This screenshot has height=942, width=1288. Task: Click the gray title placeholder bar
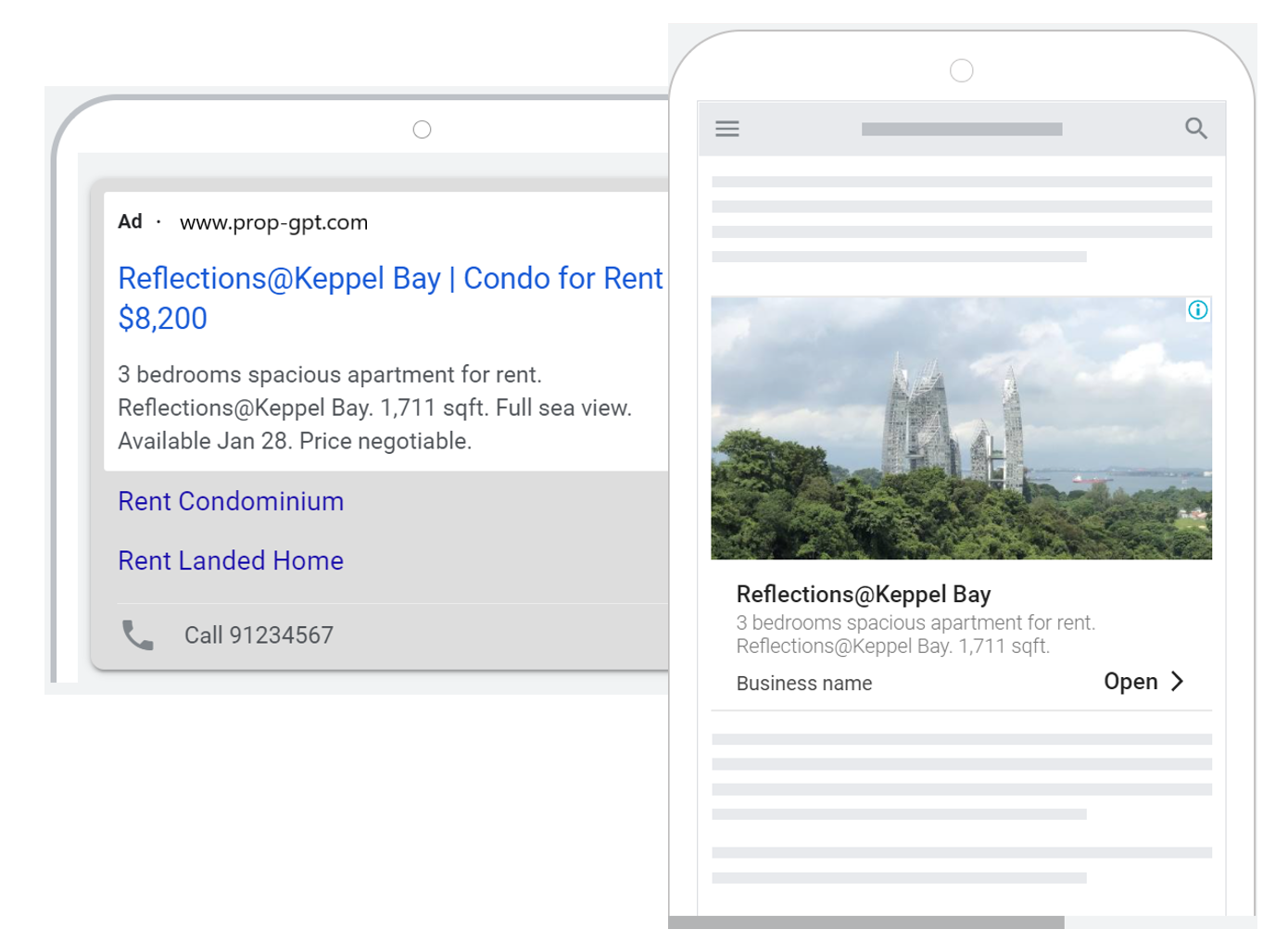click(x=961, y=130)
